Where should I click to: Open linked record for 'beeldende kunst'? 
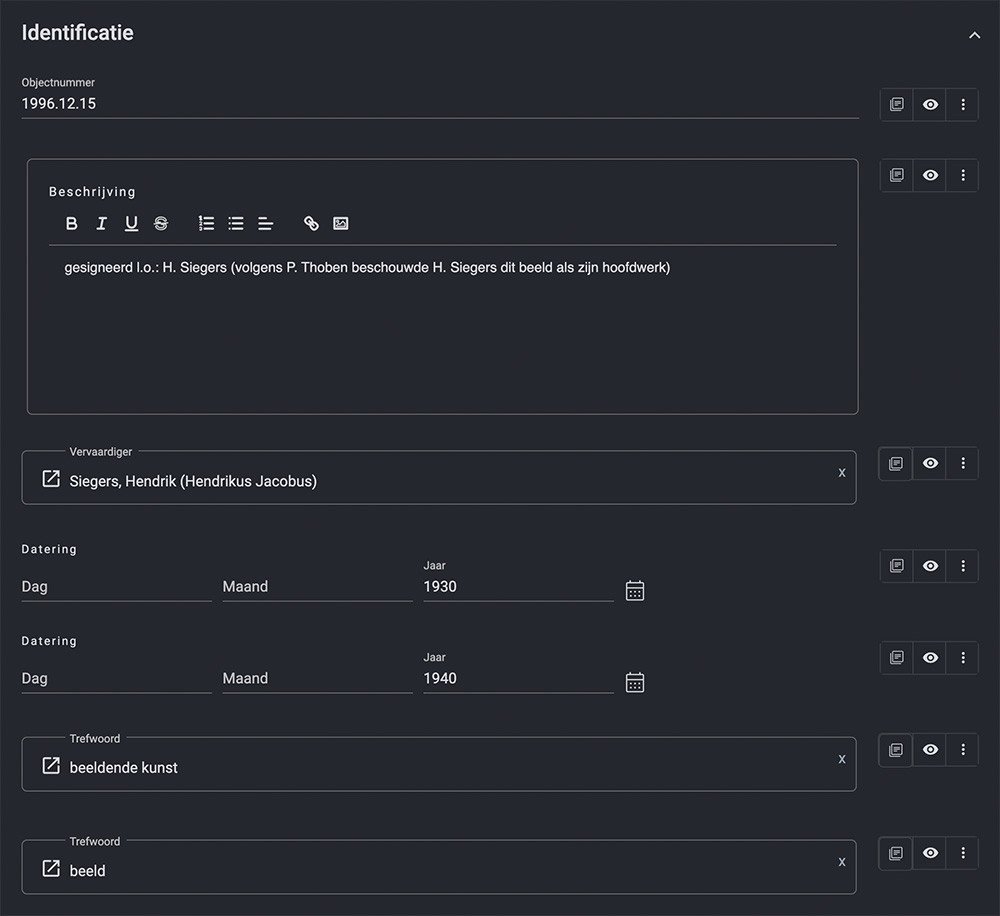coord(51,766)
